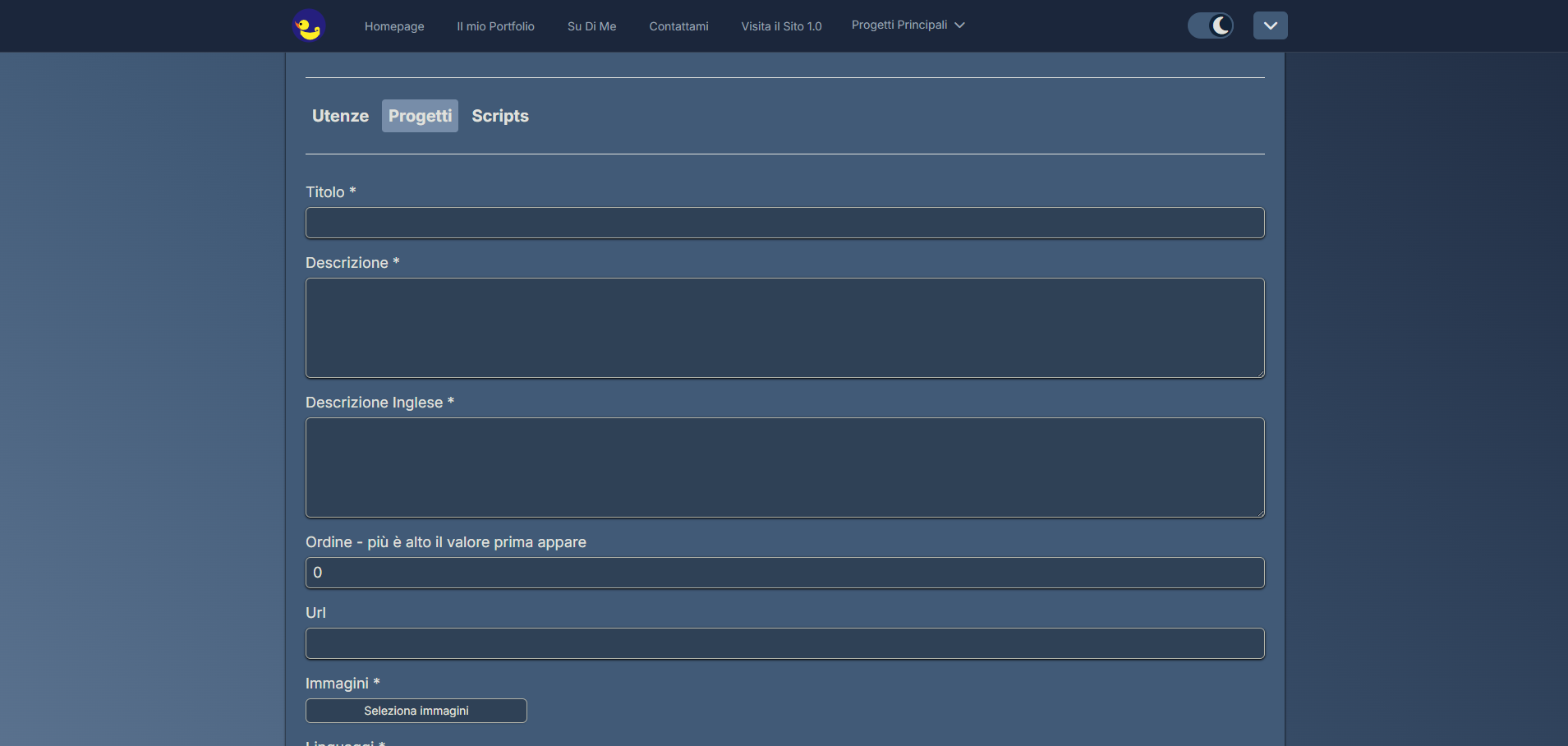Click the Seleziona immagini button

pos(416,711)
